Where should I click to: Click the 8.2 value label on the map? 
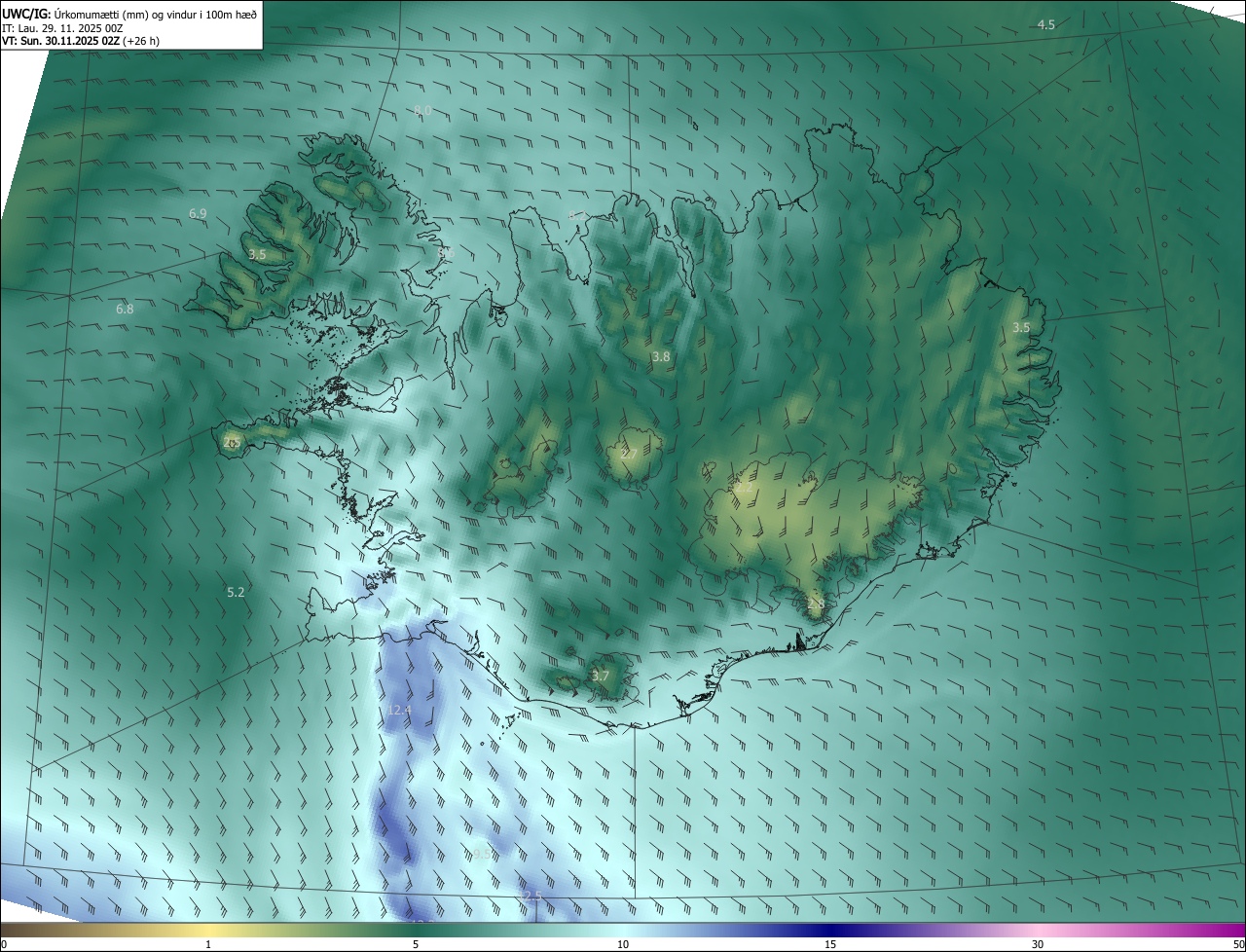click(578, 216)
